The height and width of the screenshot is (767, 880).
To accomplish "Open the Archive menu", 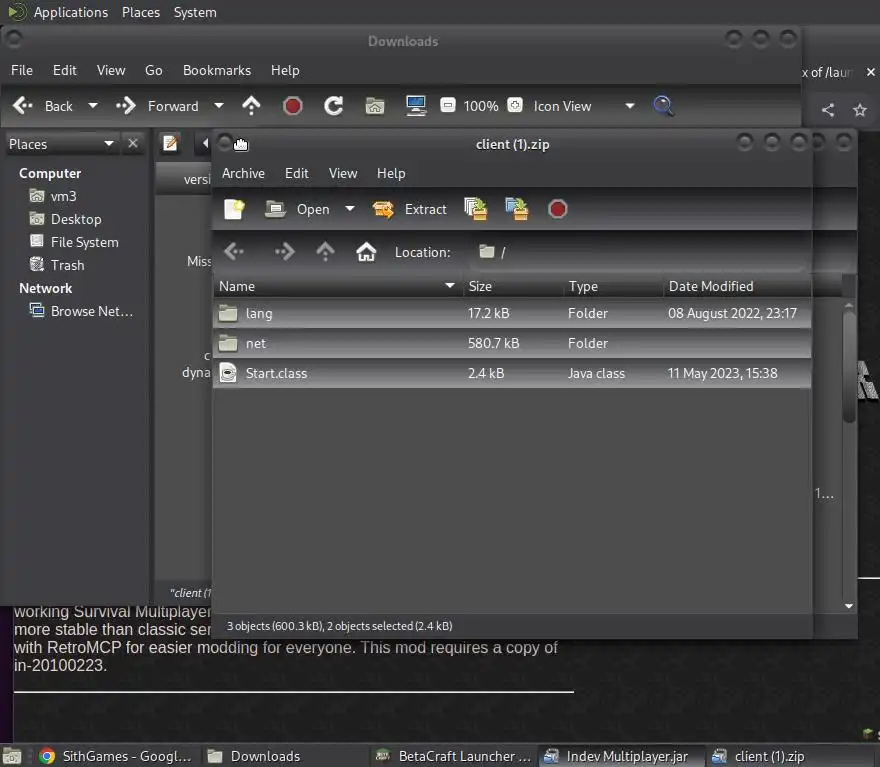I will (243, 173).
